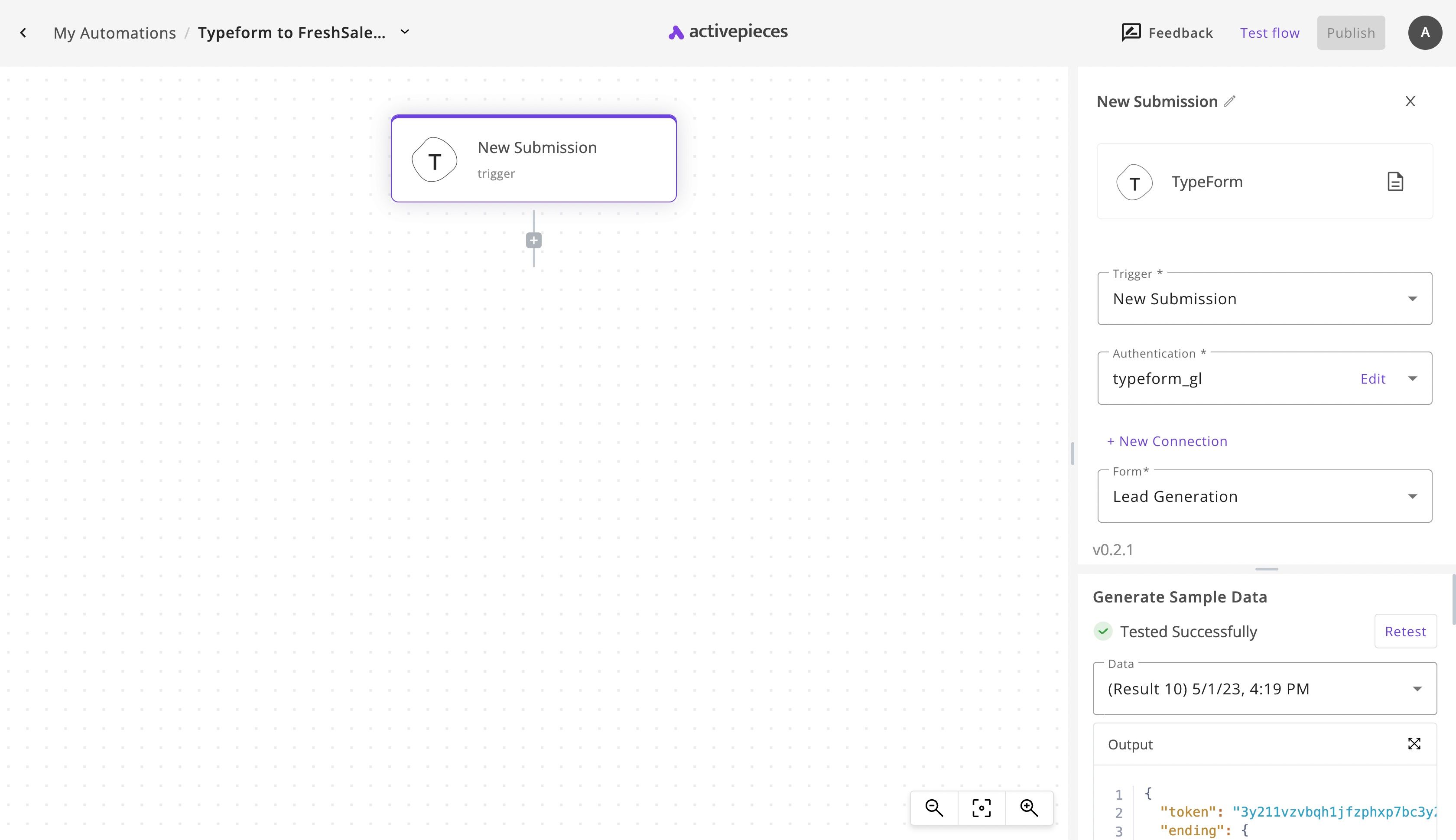The width and height of the screenshot is (1456, 840).
Task: Open the Authentication connection dropdown
Action: [x=1412, y=378]
